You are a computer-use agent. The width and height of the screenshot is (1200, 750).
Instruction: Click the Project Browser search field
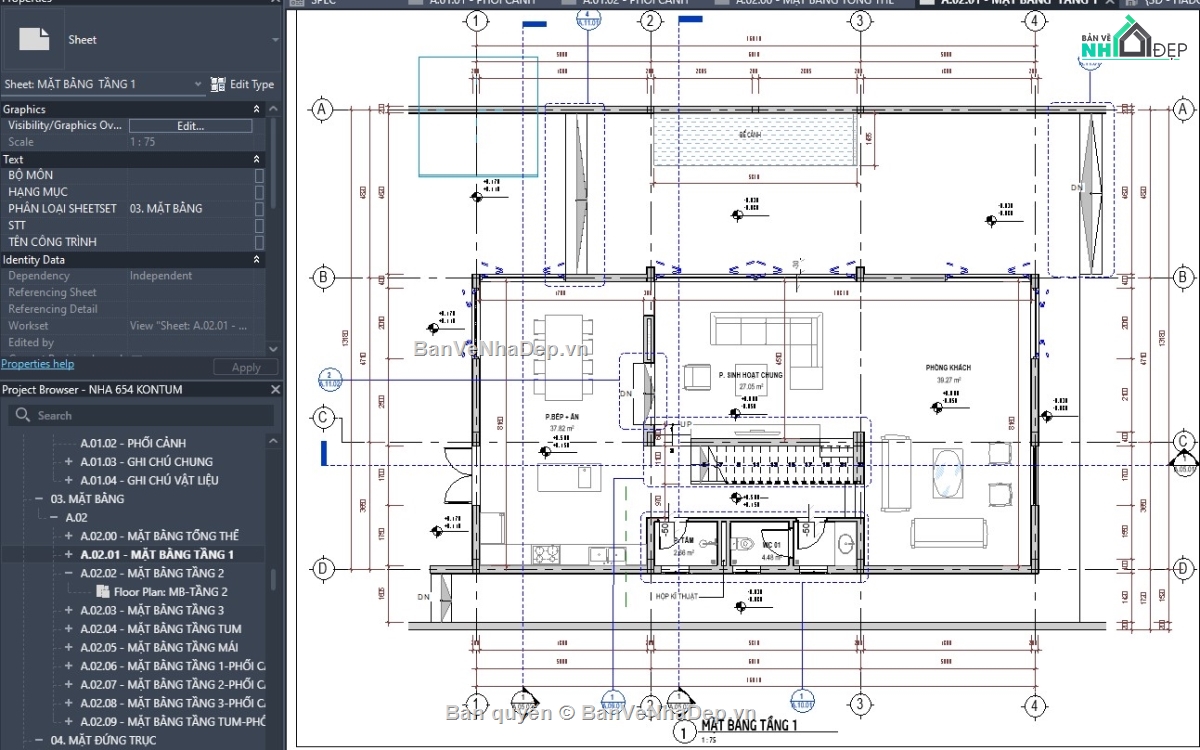(x=140, y=415)
